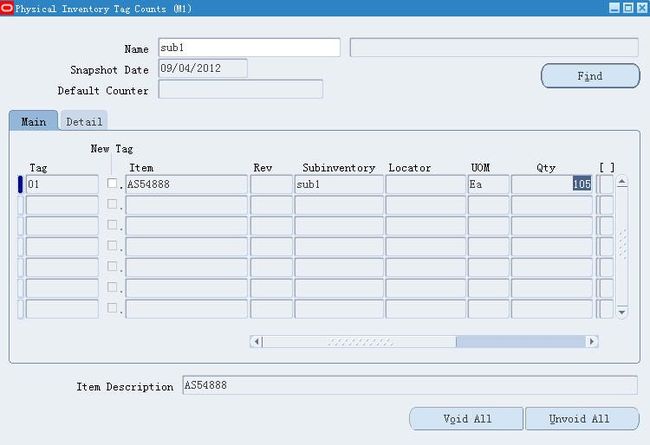Toggle New Tag checkbox in second row
The width and height of the screenshot is (650, 445).
112,204
